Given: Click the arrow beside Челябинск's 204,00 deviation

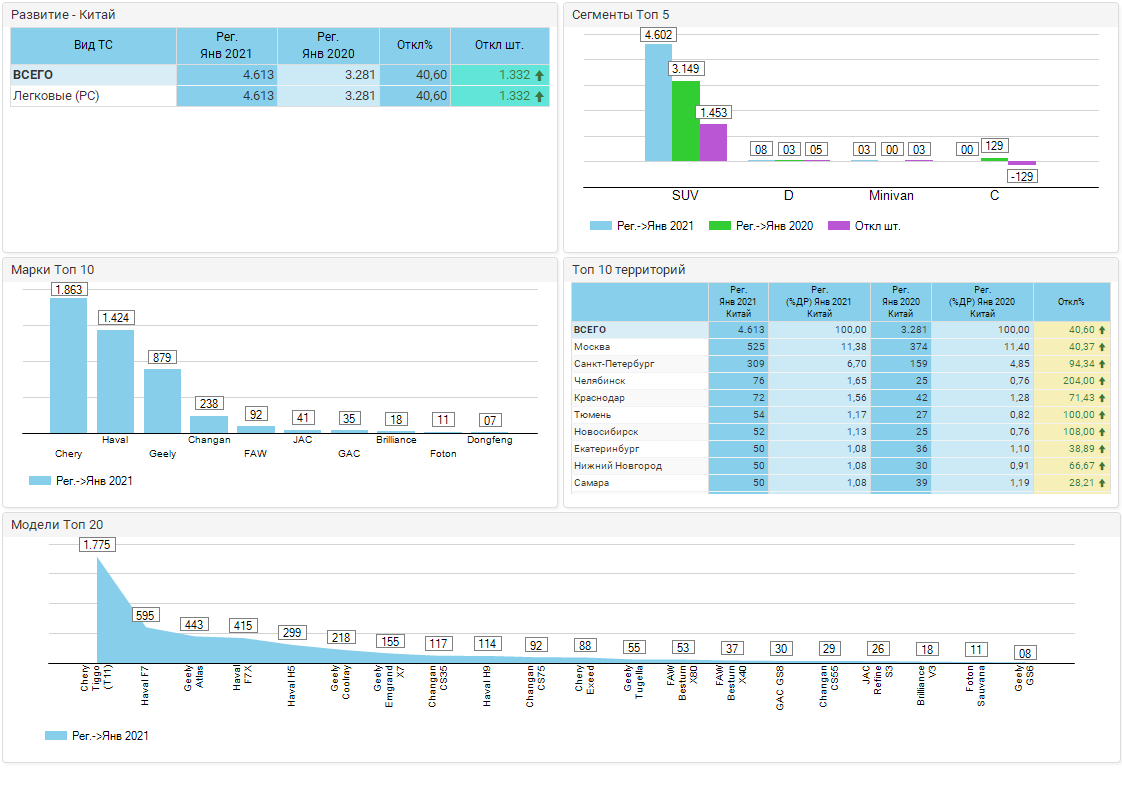Looking at the screenshot, I should tap(1102, 381).
